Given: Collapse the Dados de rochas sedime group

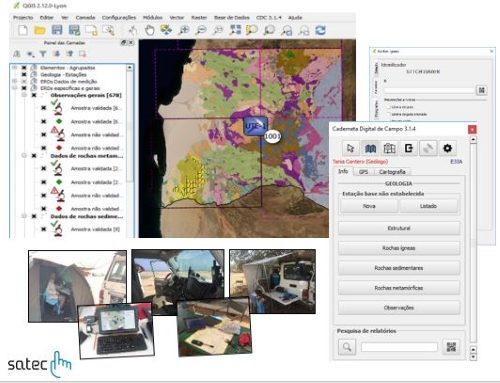Looking at the screenshot, I should coord(24,216).
